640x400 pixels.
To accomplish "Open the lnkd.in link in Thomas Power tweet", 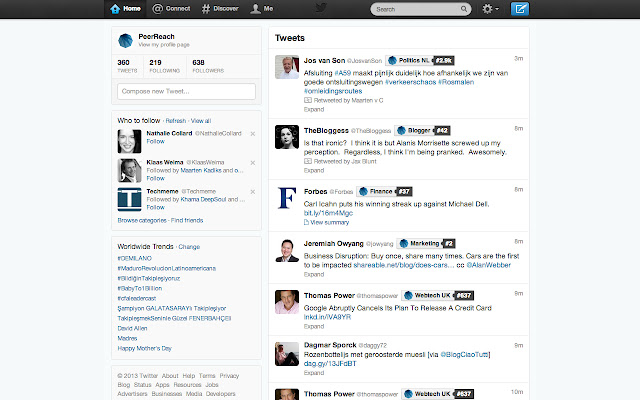I will pyautogui.click(x=327, y=317).
